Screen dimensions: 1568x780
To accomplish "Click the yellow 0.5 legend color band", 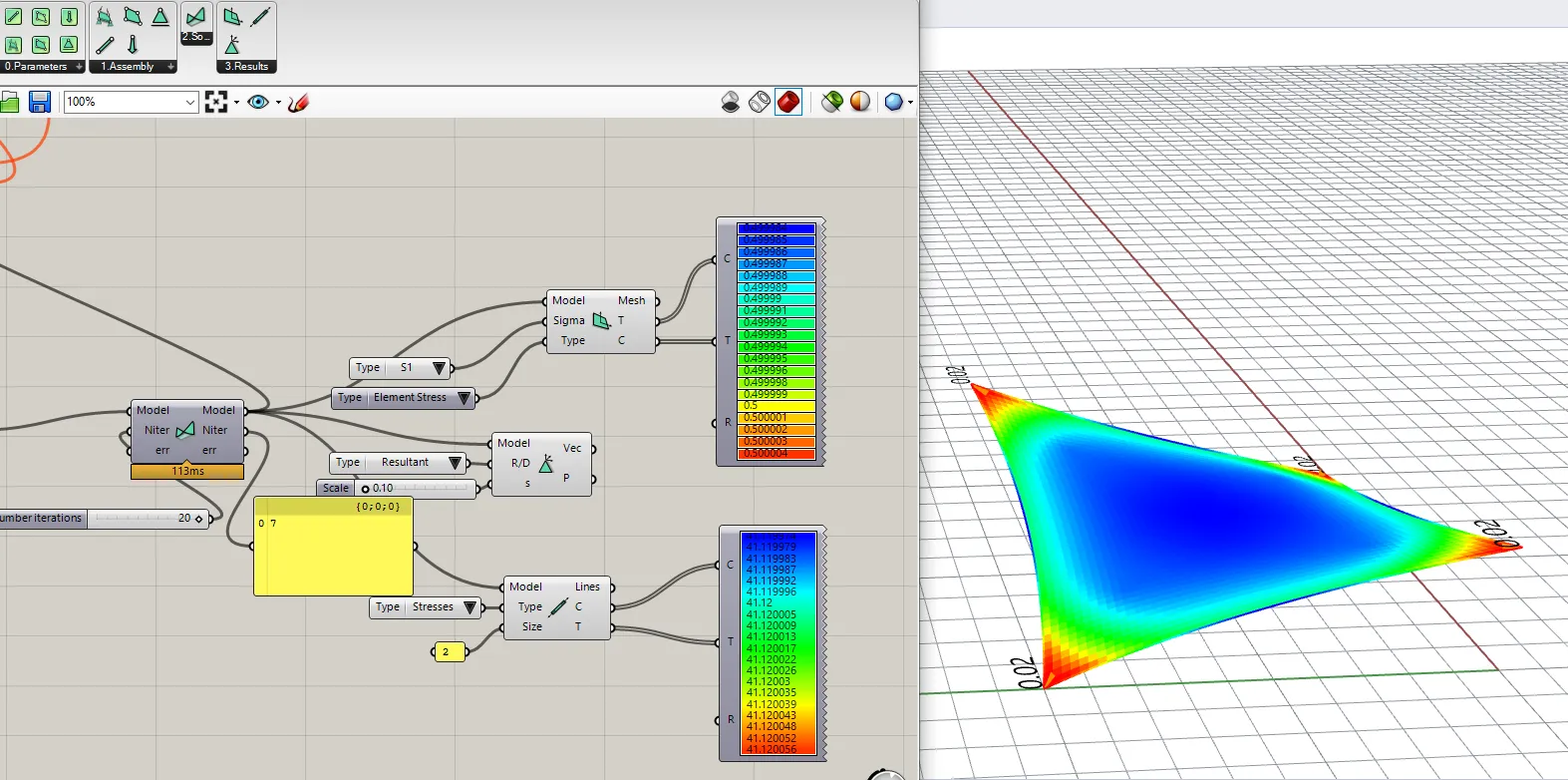I will pos(777,406).
